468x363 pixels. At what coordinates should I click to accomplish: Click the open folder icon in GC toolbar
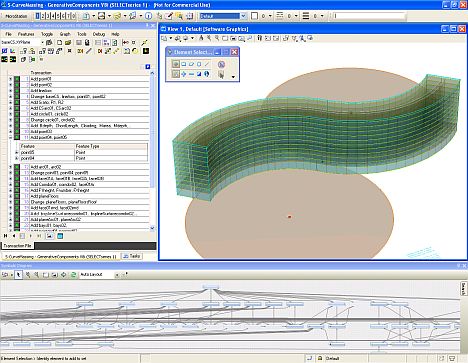click(x=68, y=42)
